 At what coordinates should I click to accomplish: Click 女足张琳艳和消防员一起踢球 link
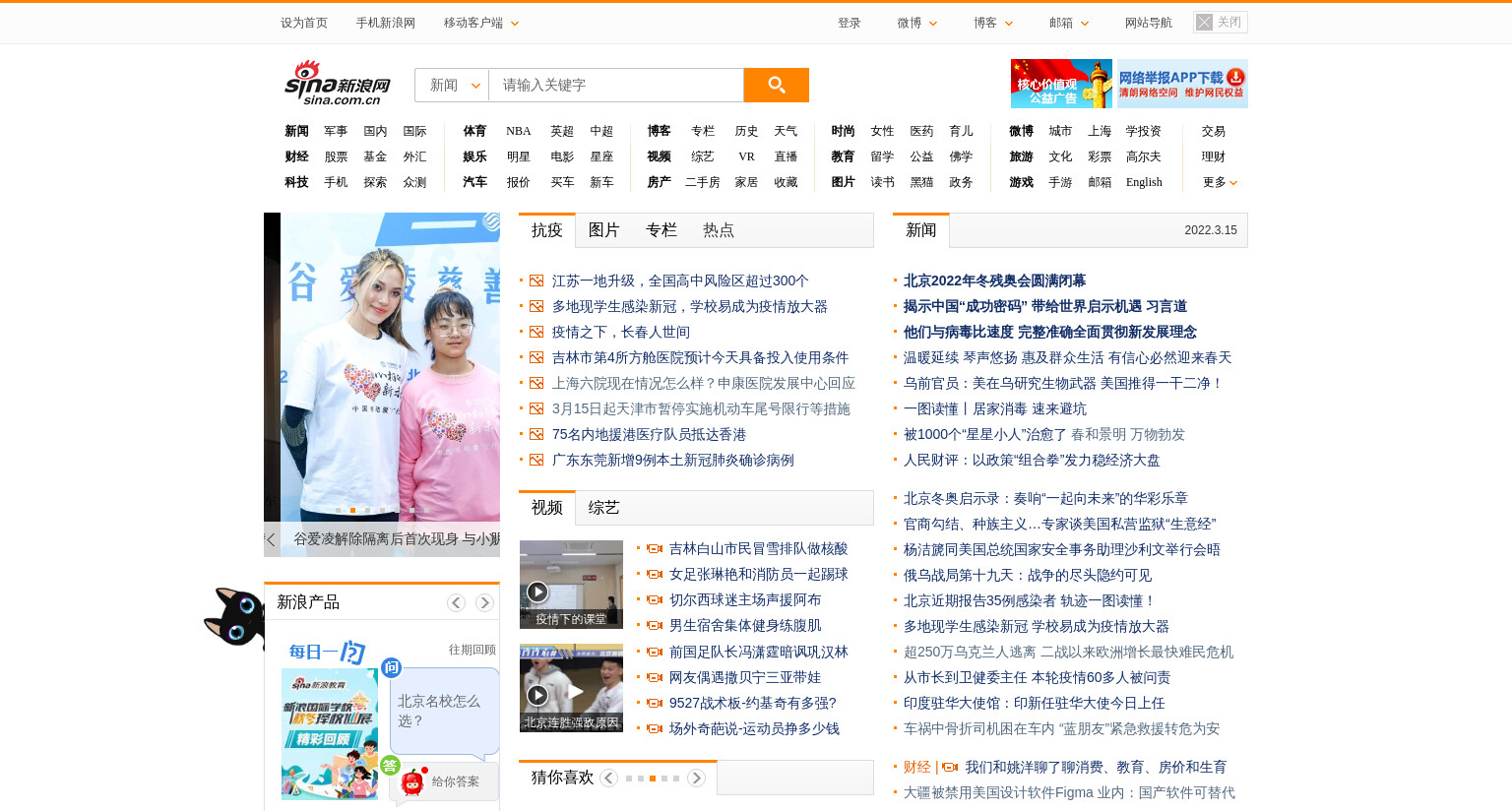click(x=758, y=575)
